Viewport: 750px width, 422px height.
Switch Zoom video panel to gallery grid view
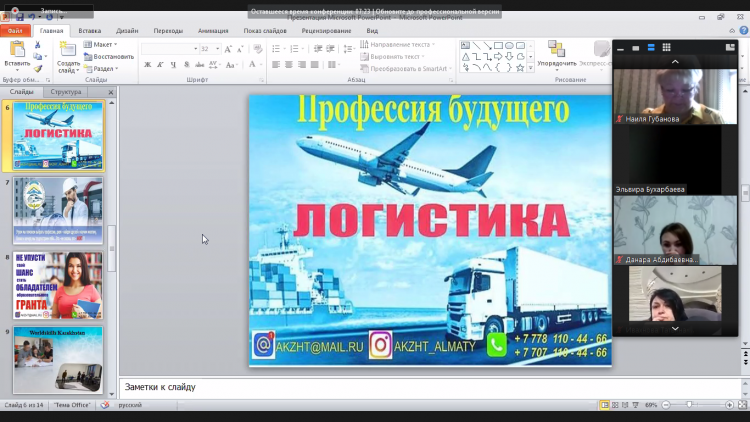tap(667, 47)
